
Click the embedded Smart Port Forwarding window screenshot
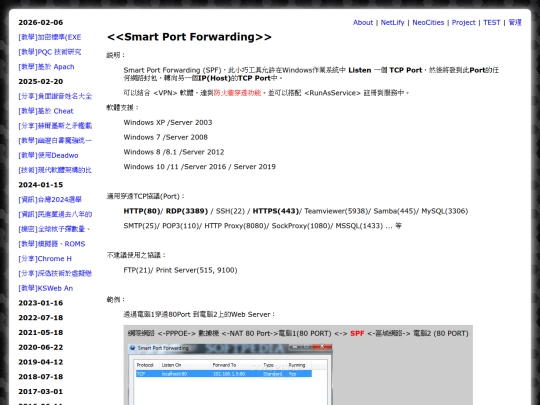(230, 374)
